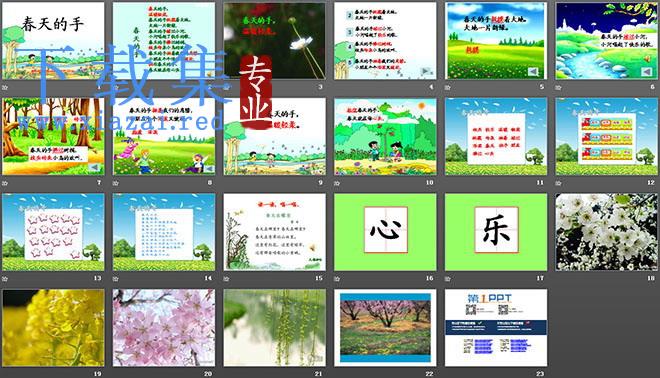Select slide 20 with pink cherry blossoms
The image size is (660, 378).
click(x=164, y=327)
